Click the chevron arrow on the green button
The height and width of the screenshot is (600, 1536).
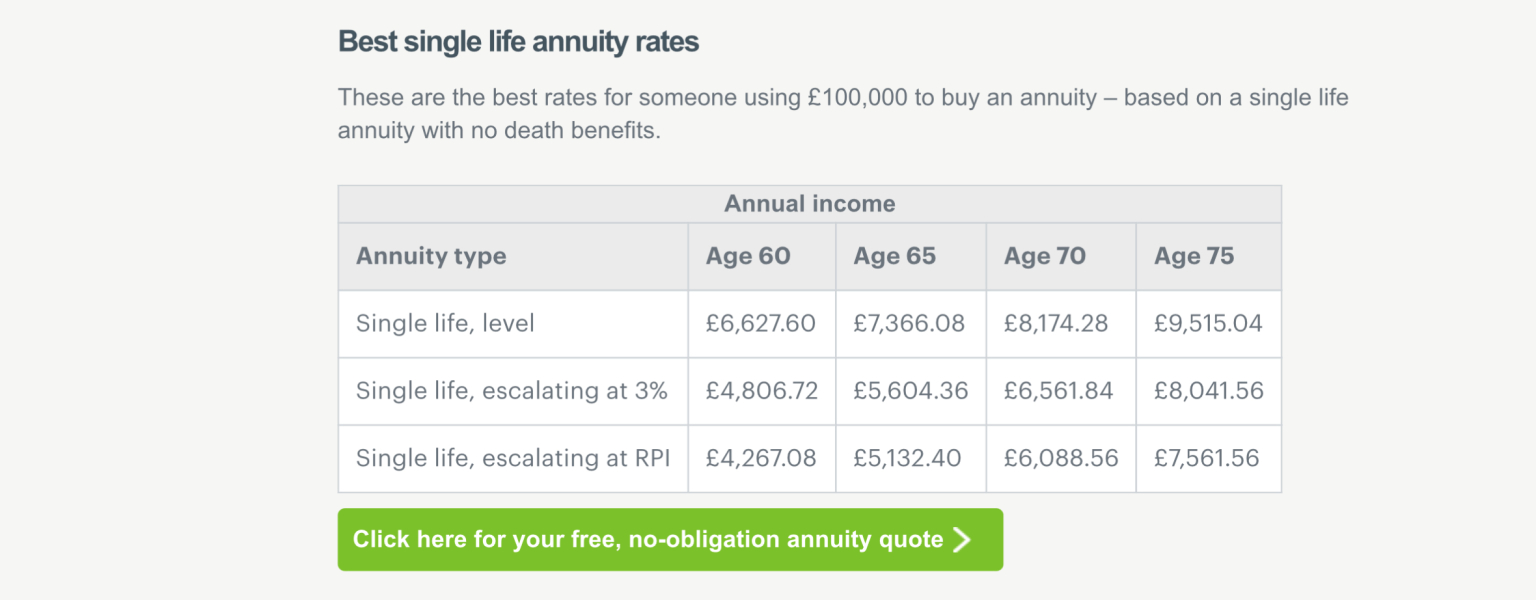962,540
